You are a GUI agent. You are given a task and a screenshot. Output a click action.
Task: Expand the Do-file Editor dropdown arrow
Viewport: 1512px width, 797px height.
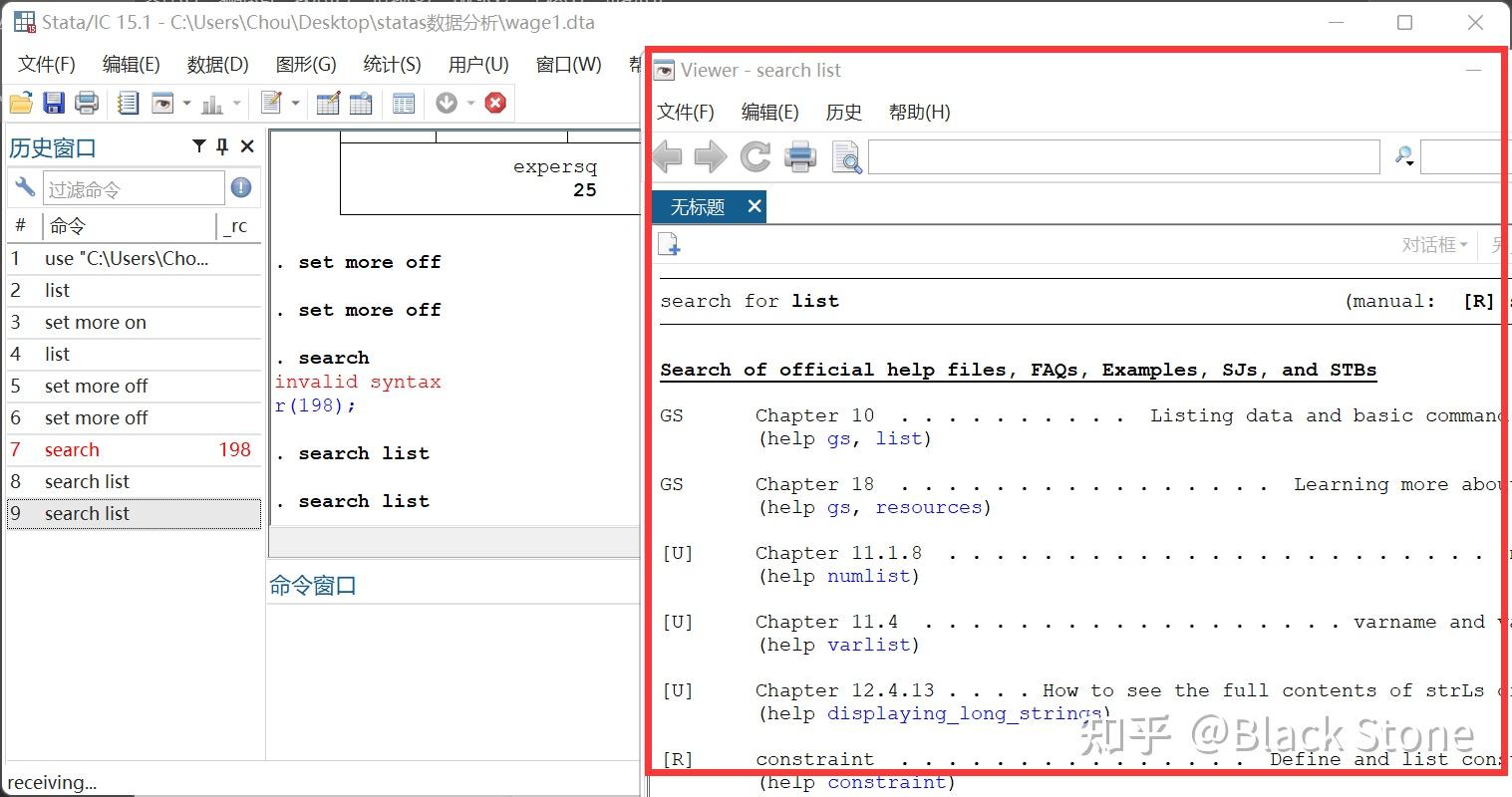pos(295,103)
